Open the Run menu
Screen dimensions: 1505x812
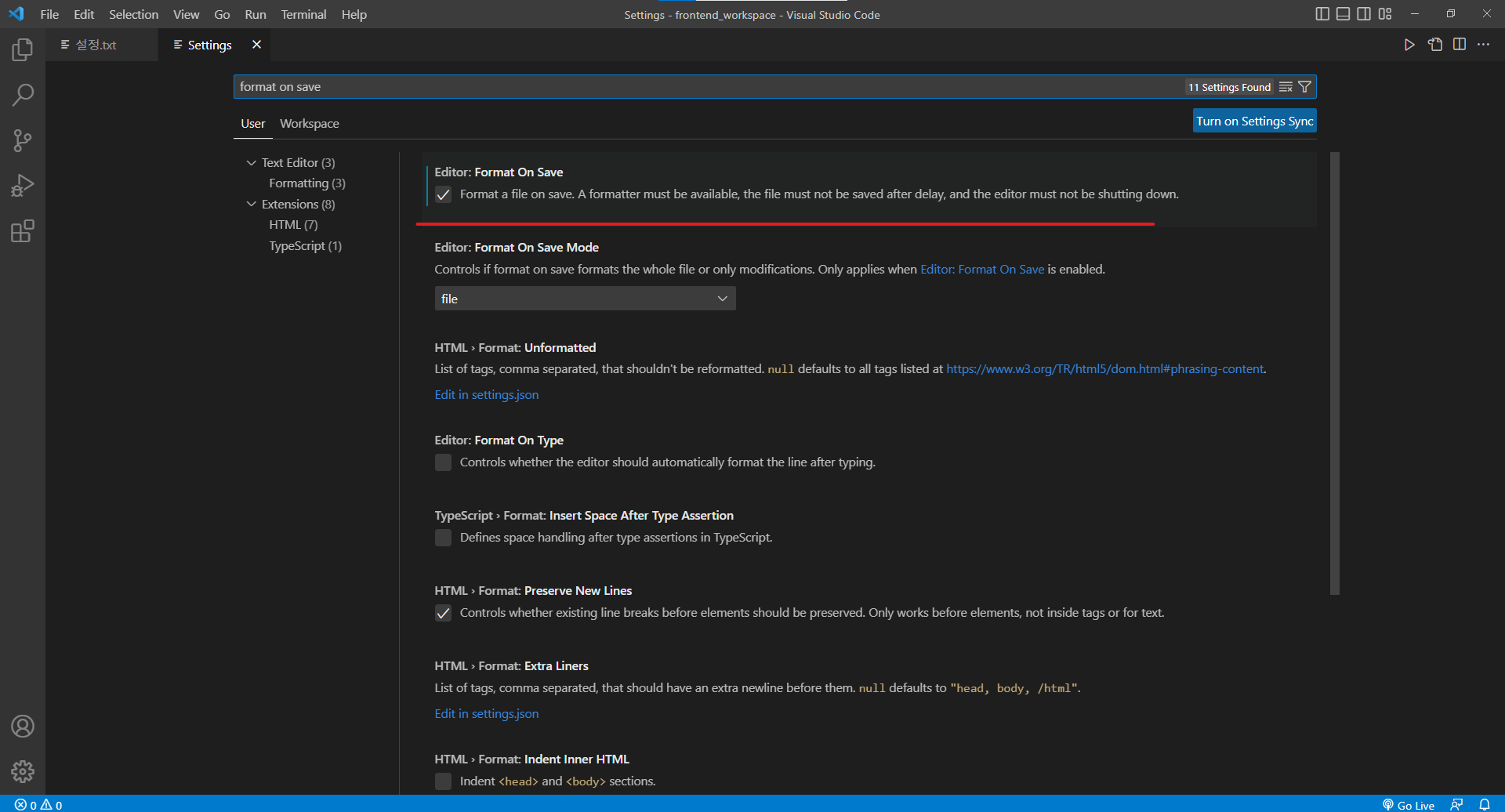256,14
